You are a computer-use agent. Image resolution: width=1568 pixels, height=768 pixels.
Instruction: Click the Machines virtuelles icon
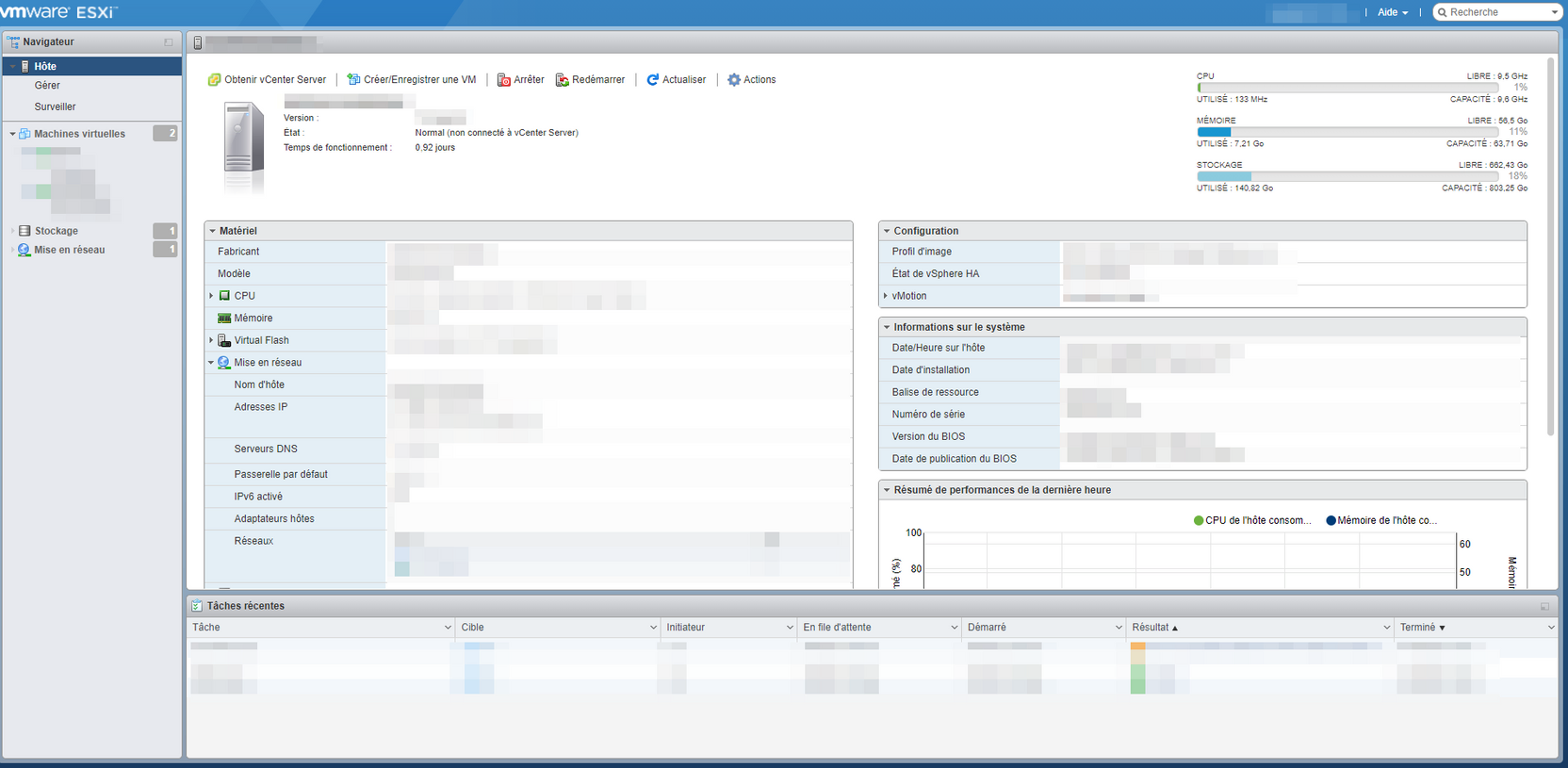(x=24, y=134)
